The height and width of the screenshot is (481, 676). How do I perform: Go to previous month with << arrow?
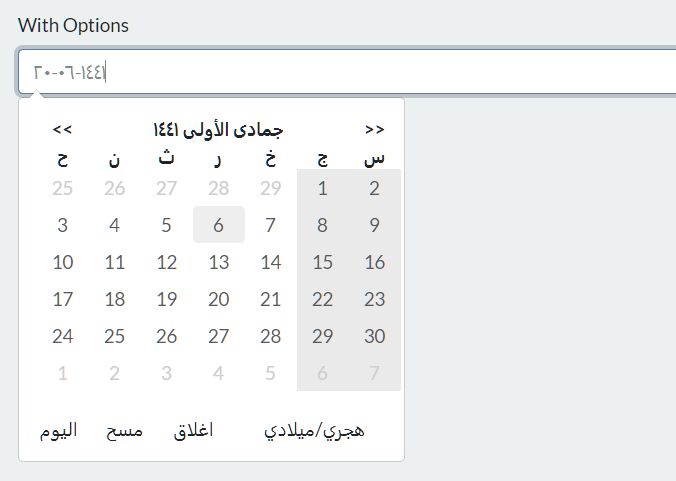point(63,129)
